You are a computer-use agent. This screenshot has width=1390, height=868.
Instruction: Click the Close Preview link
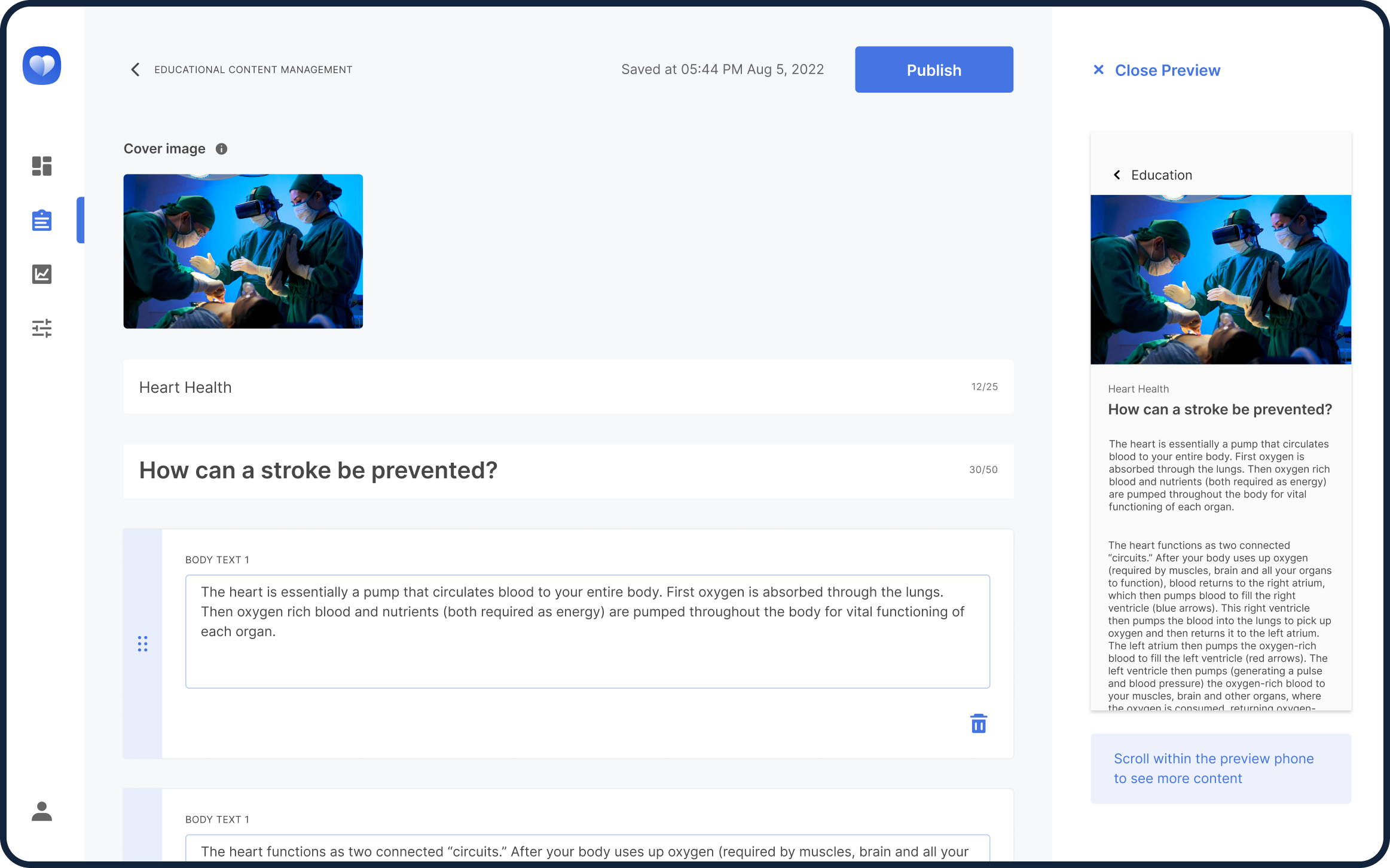click(1167, 71)
